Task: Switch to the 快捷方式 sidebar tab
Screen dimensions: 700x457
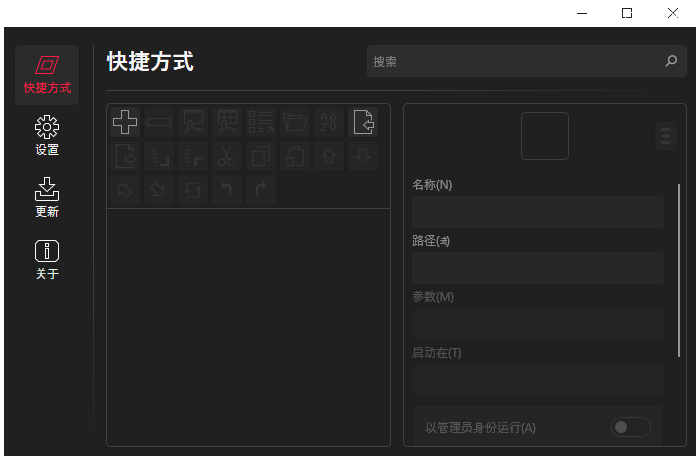Action: 47,75
